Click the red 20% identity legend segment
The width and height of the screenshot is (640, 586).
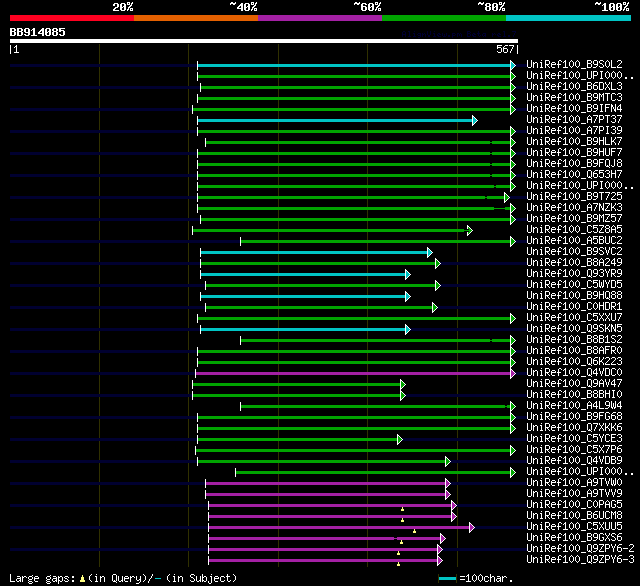(x=72, y=18)
